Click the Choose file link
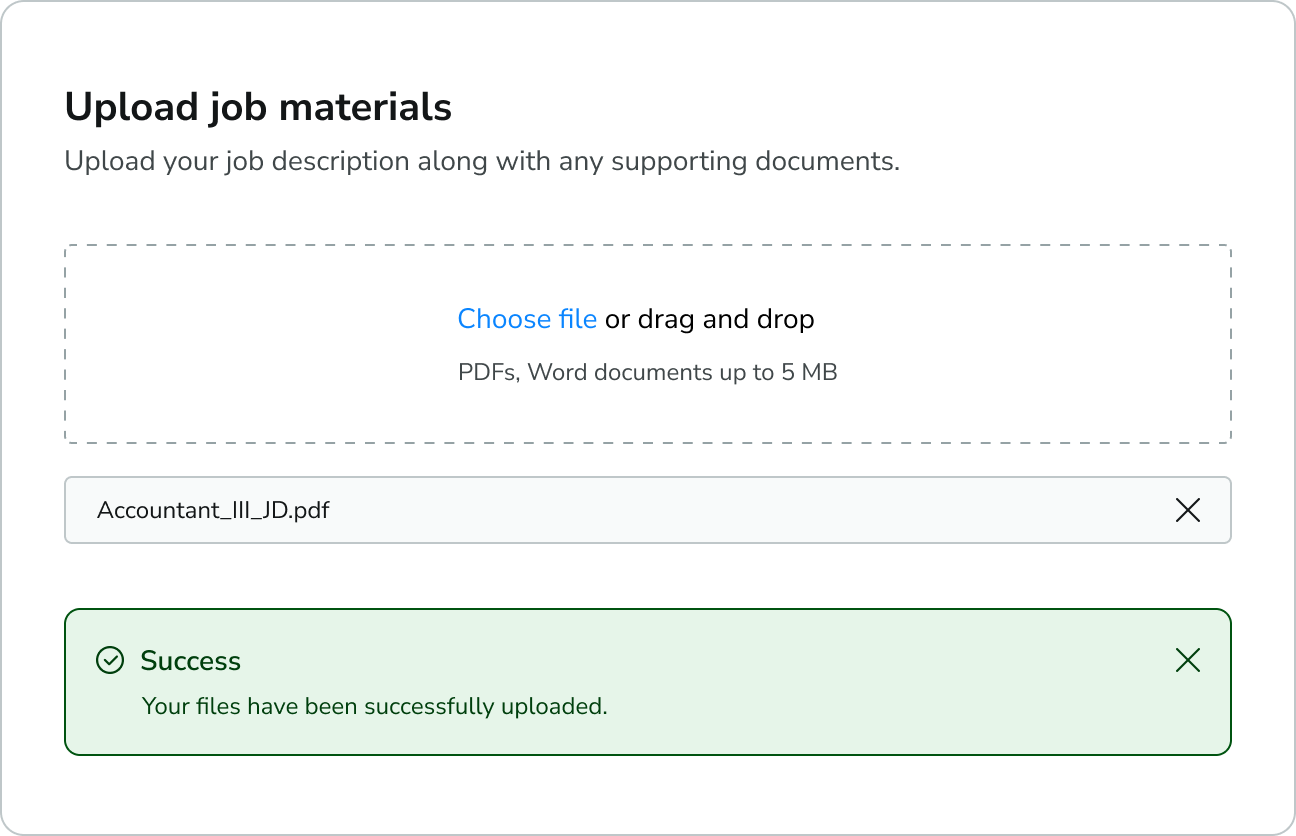Image resolution: width=1296 pixels, height=836 pixels. coord(527,319)
